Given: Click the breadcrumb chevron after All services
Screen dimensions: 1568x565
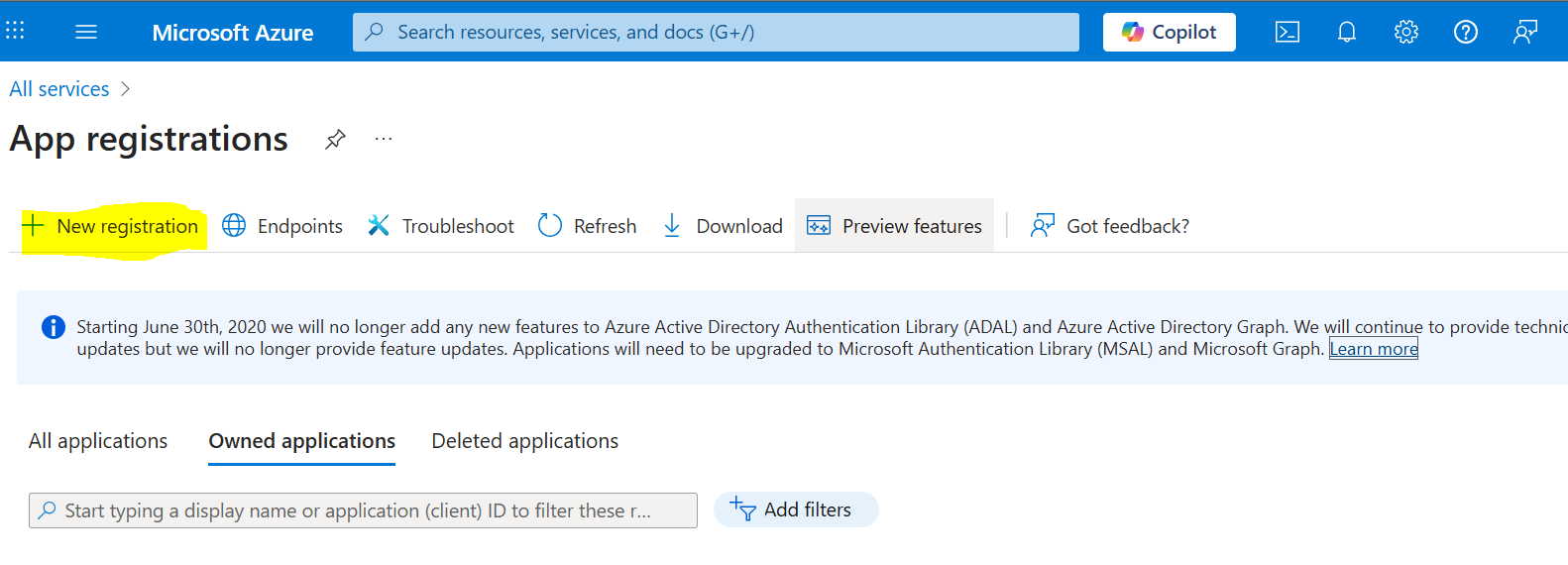Looking at the screenshot, I should (125, 89).
